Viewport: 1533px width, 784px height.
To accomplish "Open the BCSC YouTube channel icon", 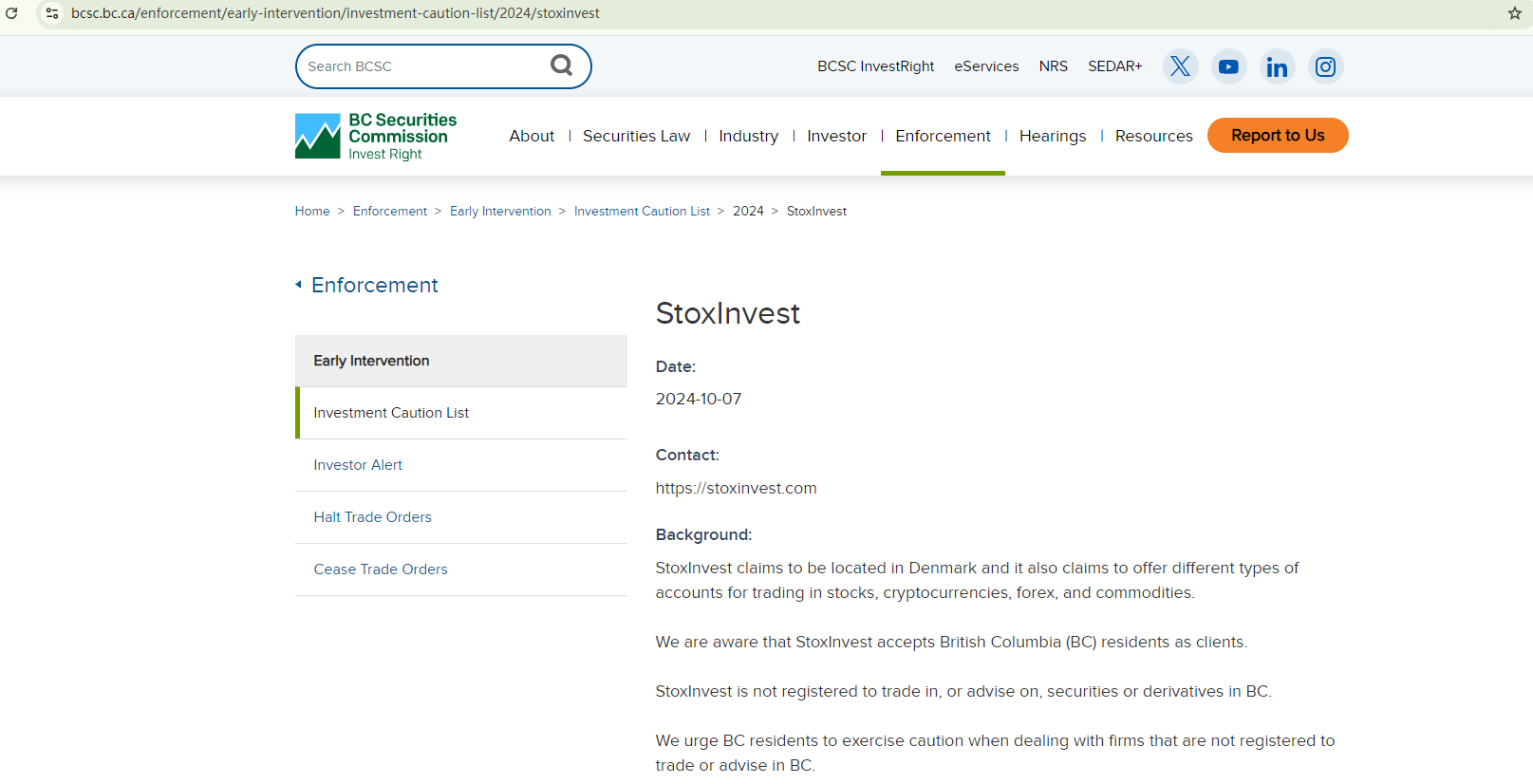I will (1228, 66).
